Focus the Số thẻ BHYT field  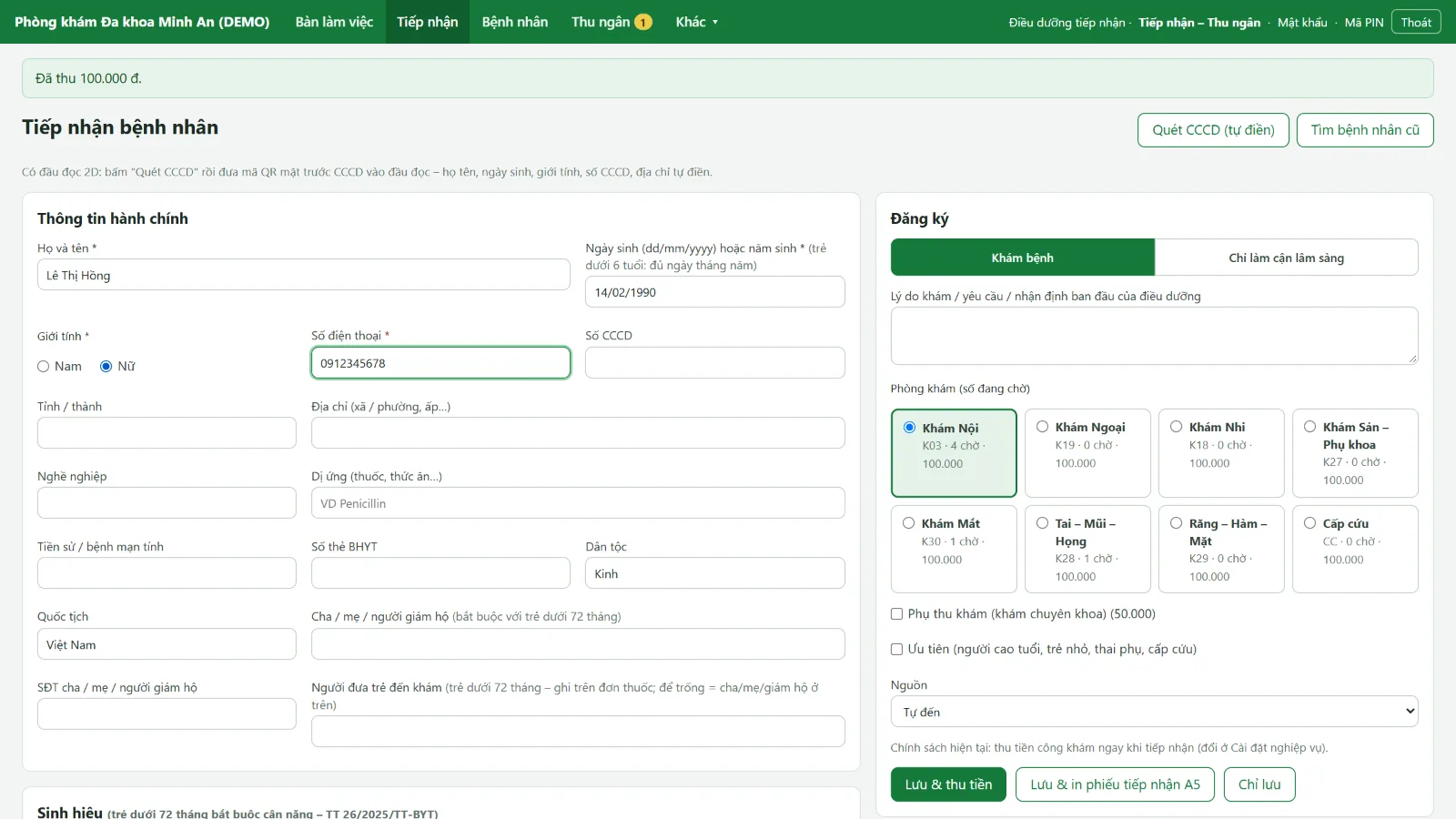[x=440, y=573]
